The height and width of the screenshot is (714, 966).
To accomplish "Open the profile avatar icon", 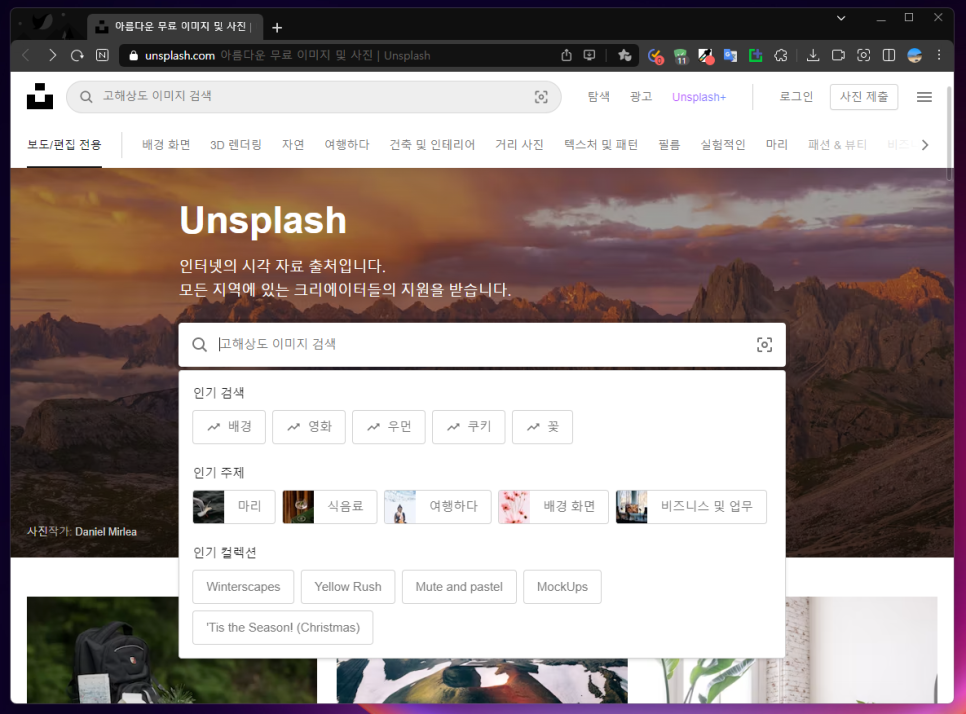I will [914, 55].
